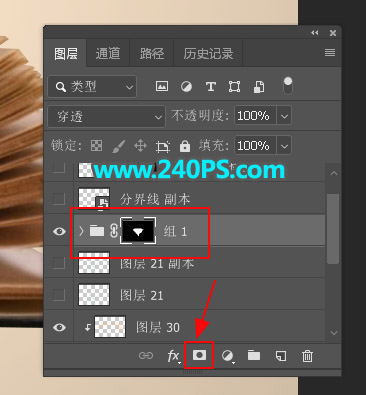
Task: Click the 不透明度 label
Action: pyautogui.click(x=200, y=116)
